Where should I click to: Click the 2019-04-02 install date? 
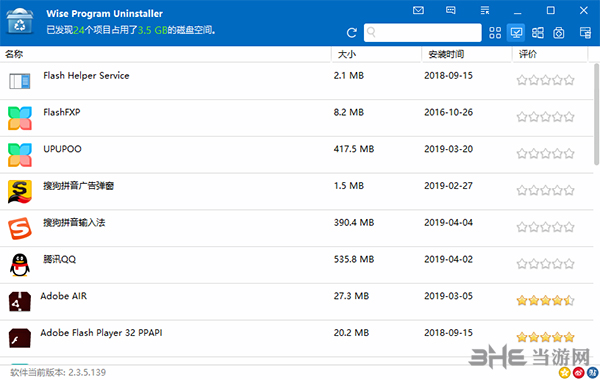click(448, 259)
